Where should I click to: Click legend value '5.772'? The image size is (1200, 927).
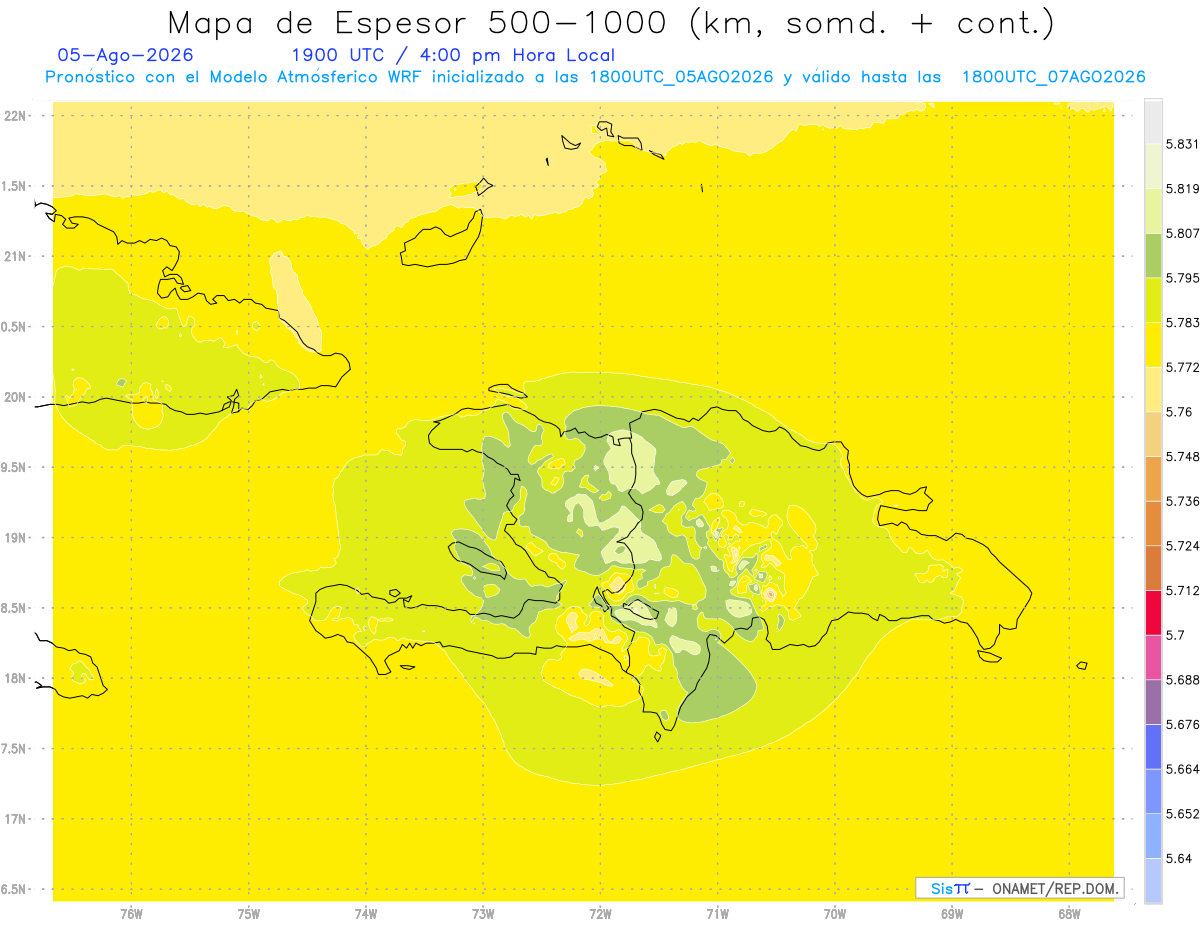1183,367
